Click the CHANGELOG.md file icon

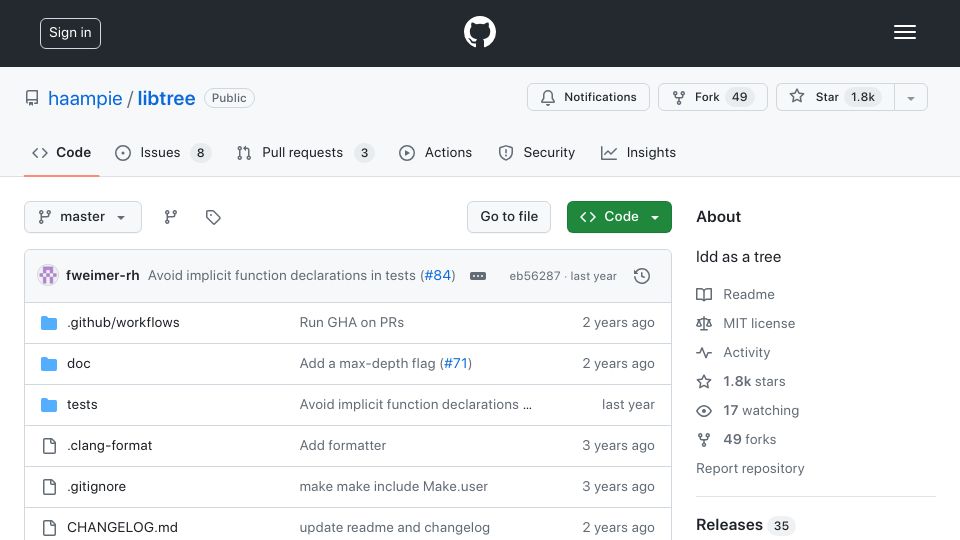[49, 528]
